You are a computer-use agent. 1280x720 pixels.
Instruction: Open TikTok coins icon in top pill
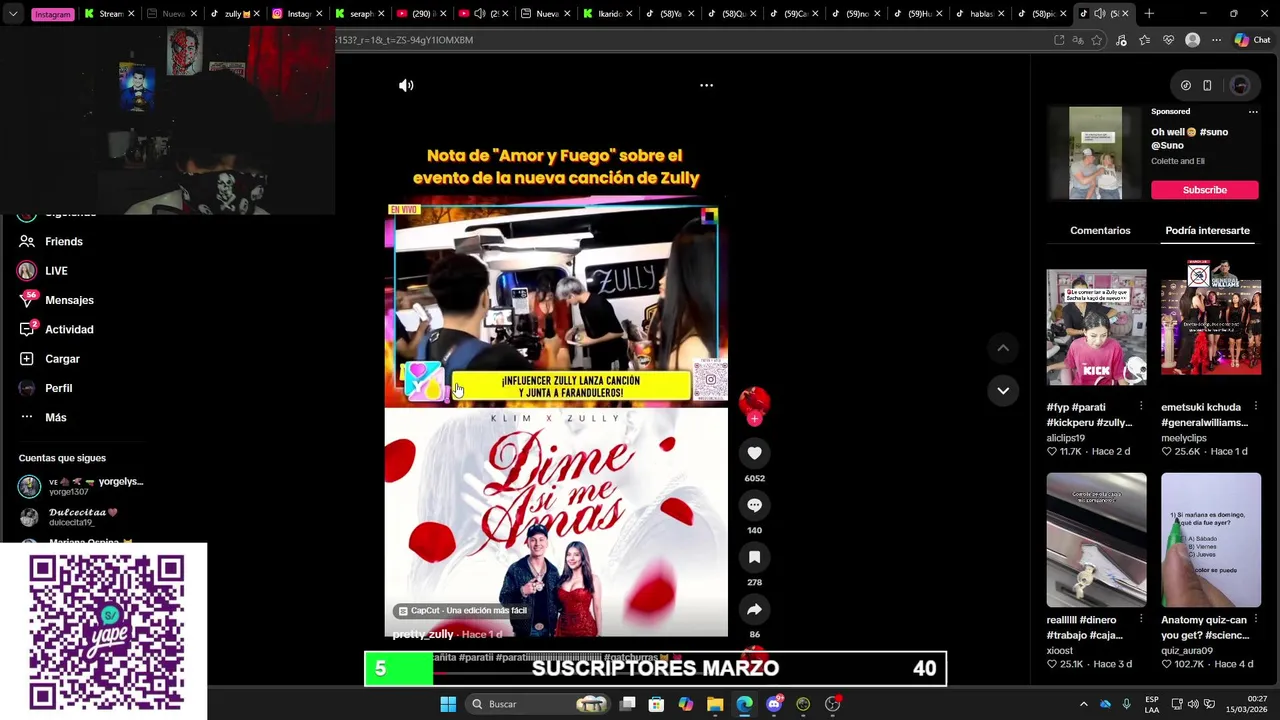coord(1185,85)
